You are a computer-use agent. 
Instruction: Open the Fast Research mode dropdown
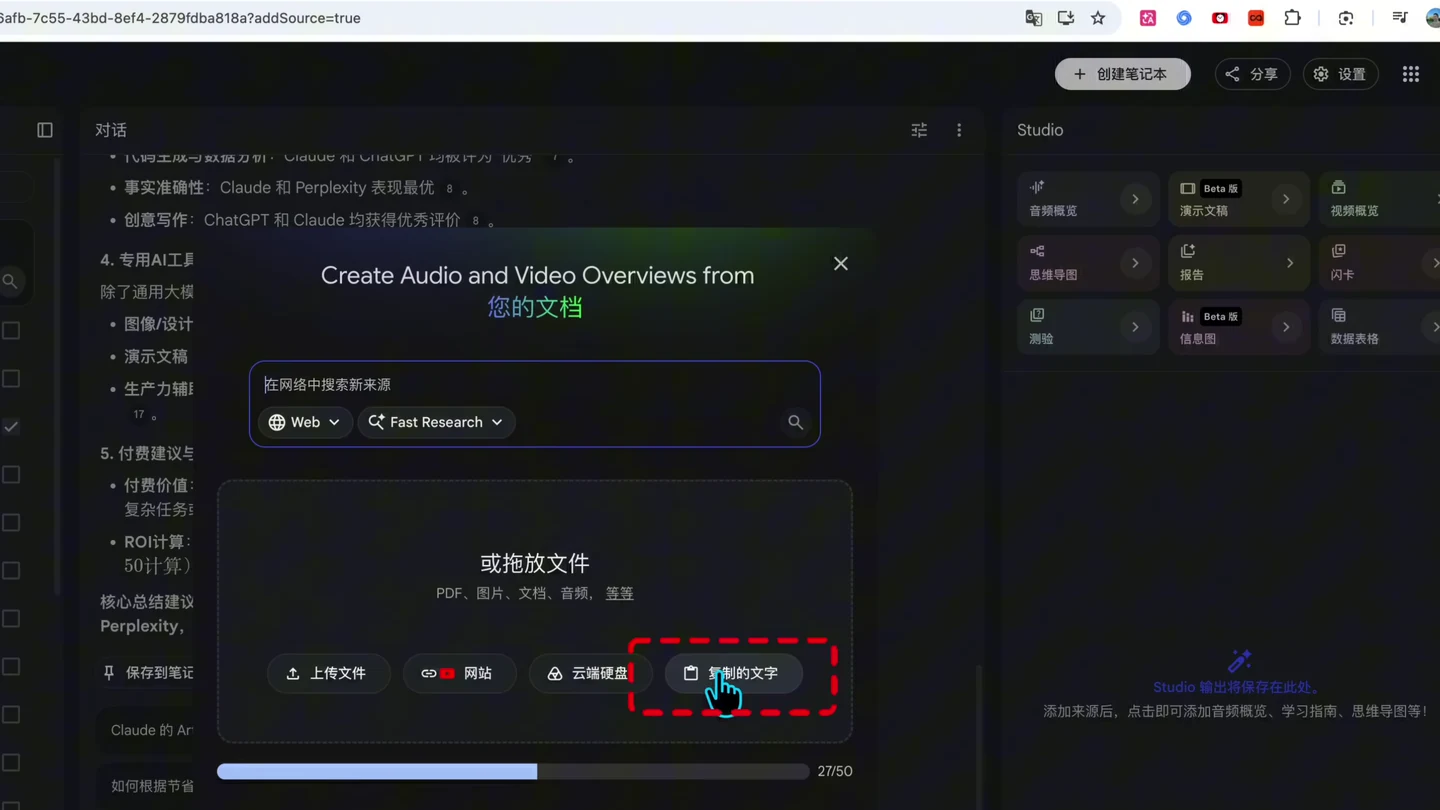pos(436,422)
